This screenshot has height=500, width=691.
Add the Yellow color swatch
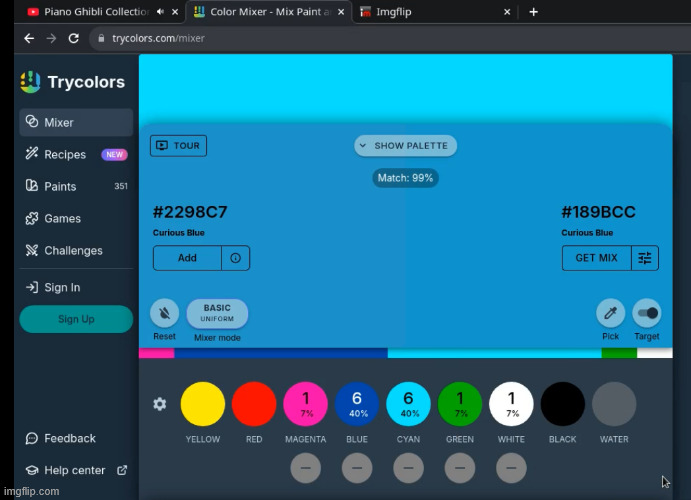202,404
